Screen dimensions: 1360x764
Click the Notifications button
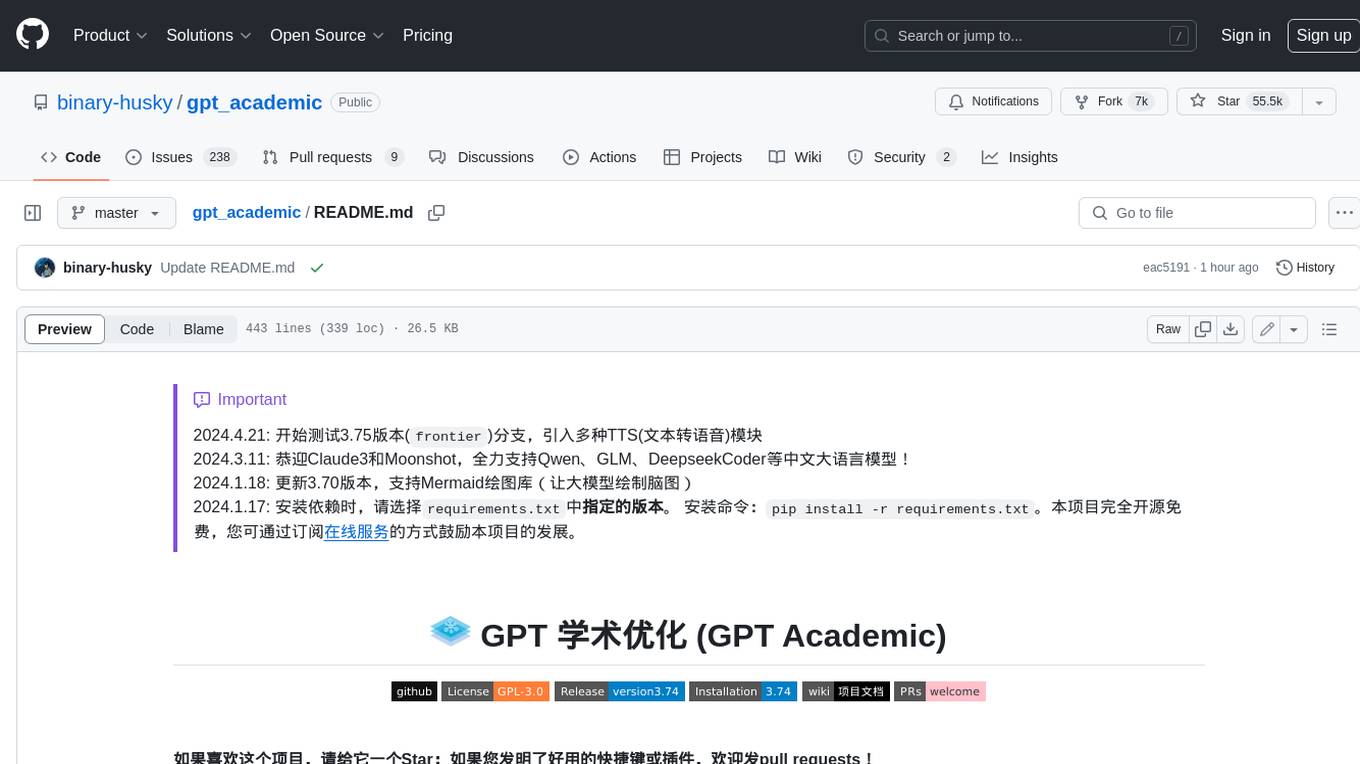[x=993, y=102]
